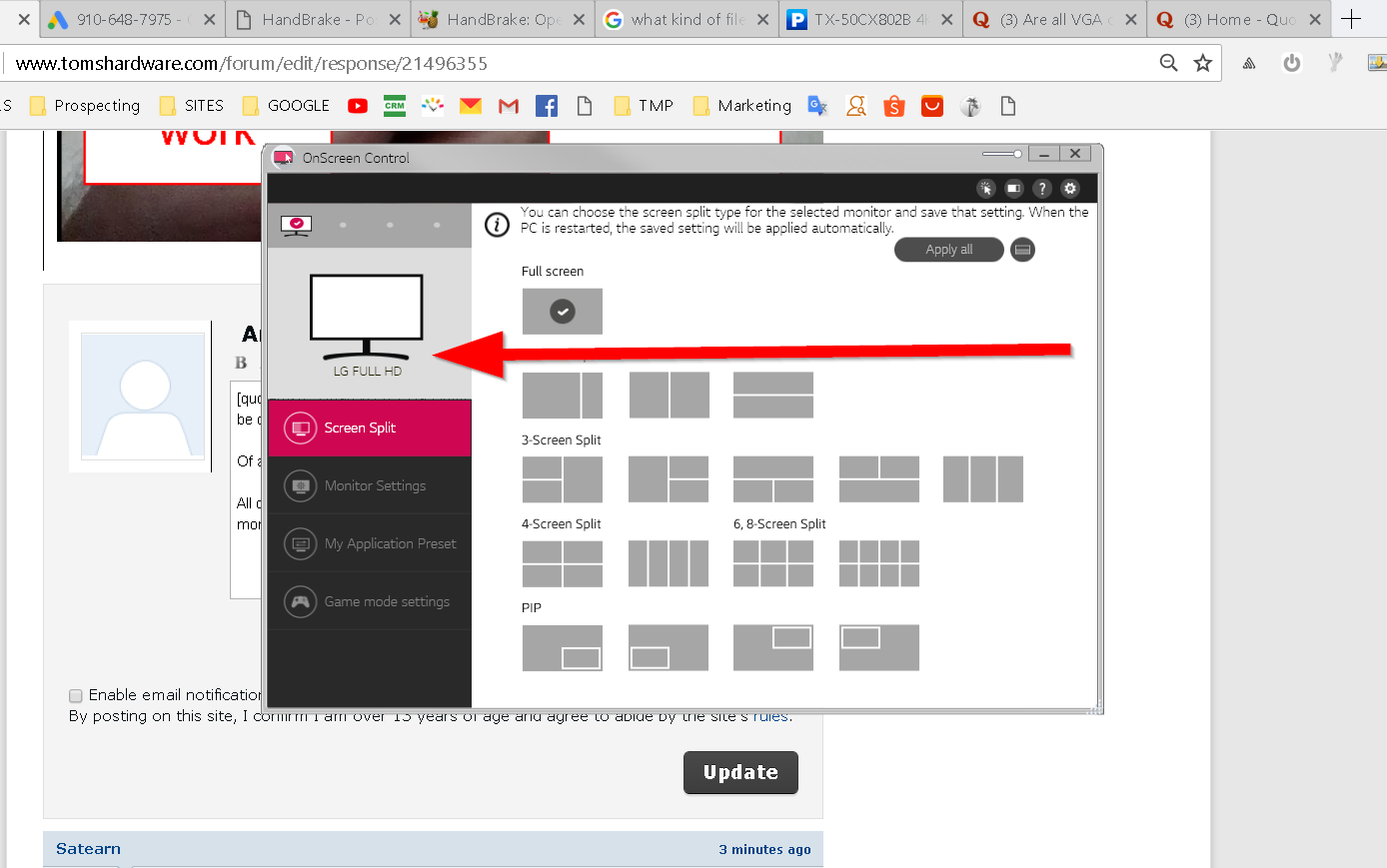Choose 2-screen split with wide left pane
This screenshot has width=1387, height=868.
pyautogui.click(x=563, y=395)
